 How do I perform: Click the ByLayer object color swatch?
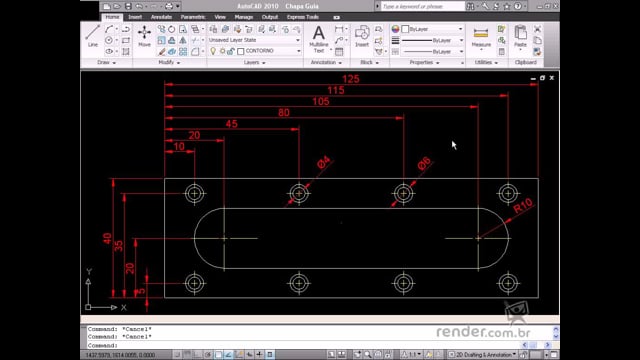click(405, 29)
